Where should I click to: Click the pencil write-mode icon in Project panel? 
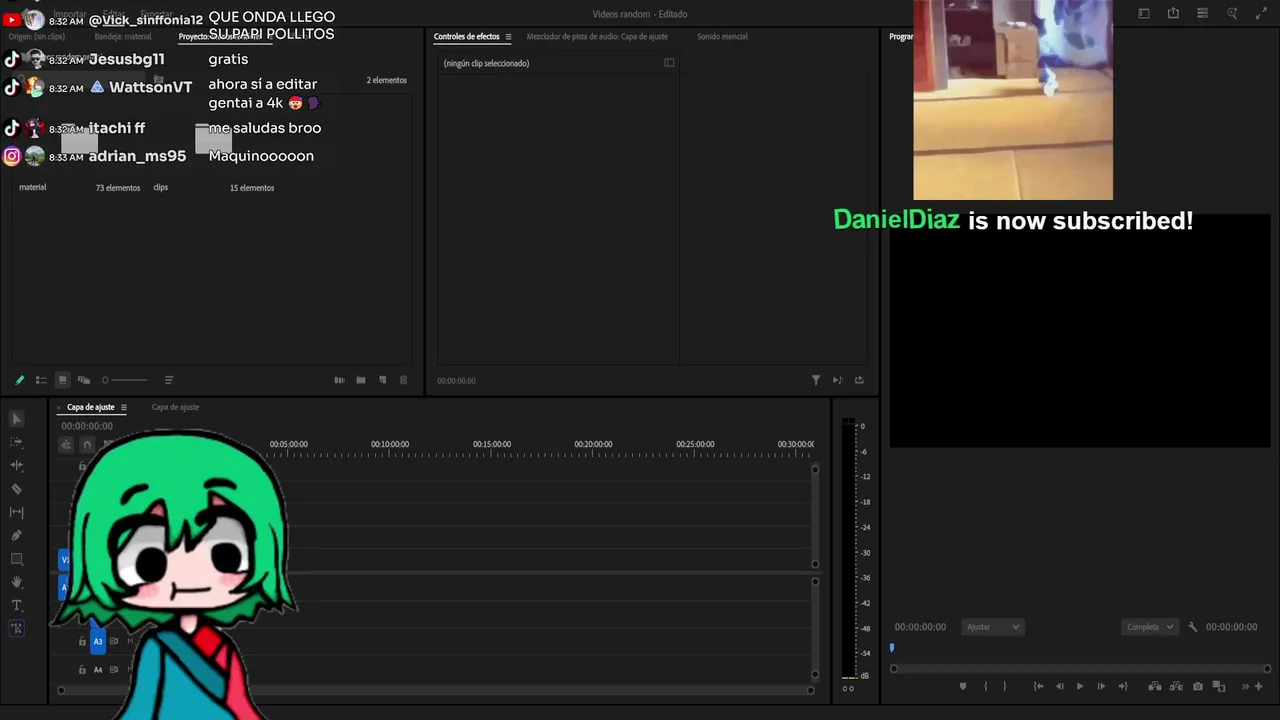coord(19,380)
